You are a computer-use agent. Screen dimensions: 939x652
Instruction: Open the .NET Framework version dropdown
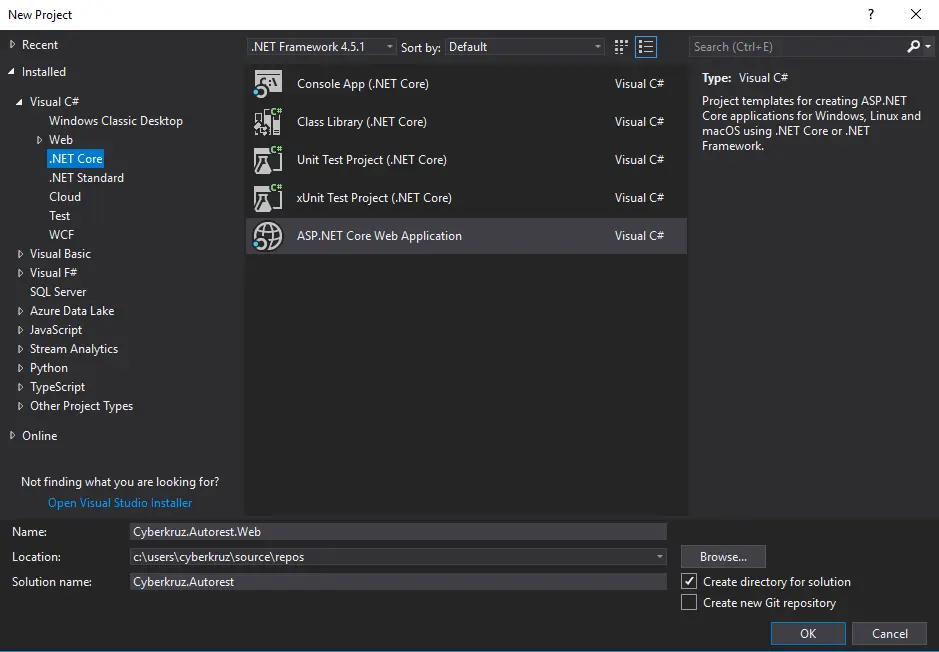(x=322, y=47)
